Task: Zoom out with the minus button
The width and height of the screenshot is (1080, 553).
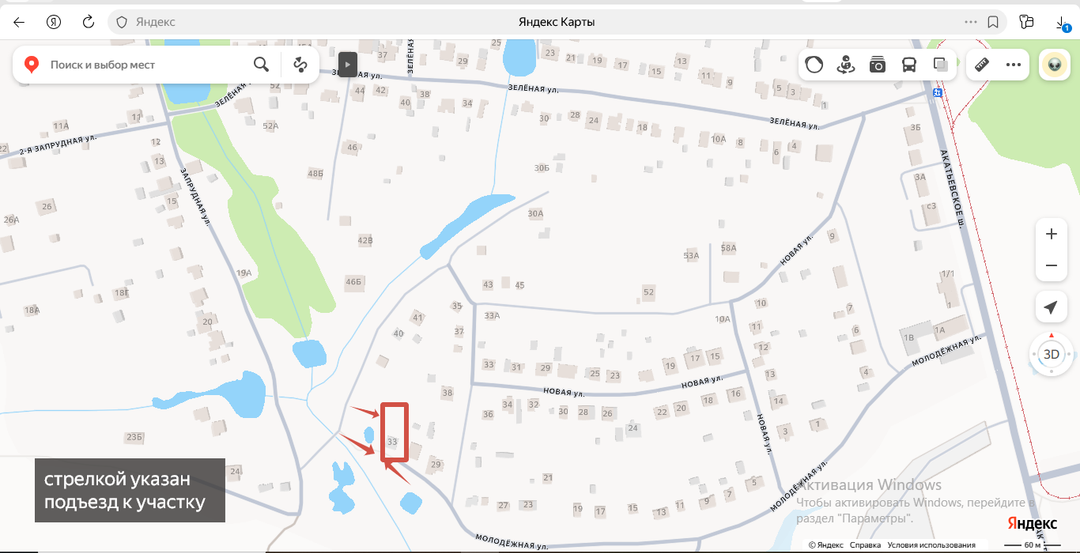Action: pyautogui.click(x=1051, y=266)
